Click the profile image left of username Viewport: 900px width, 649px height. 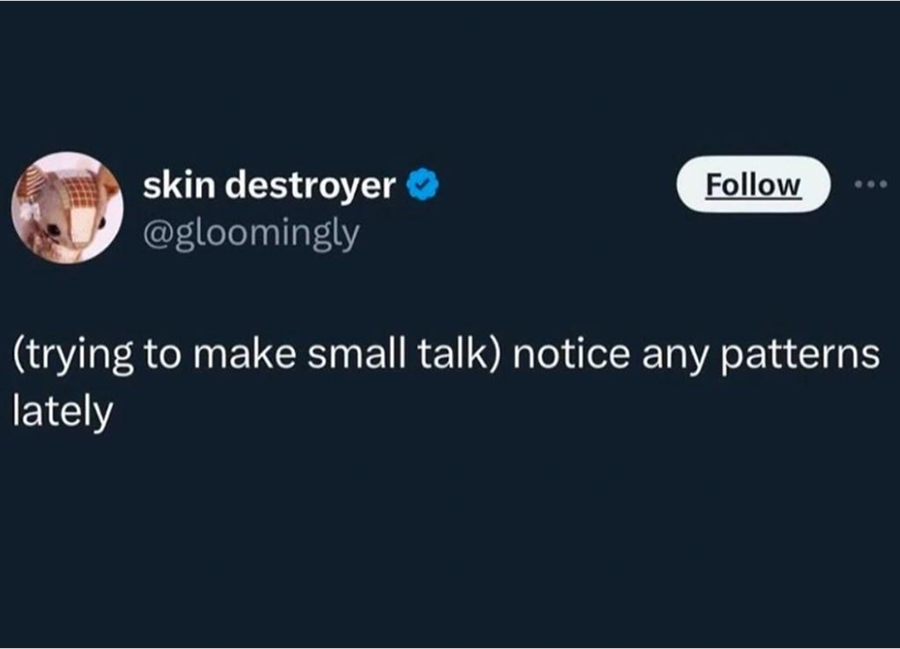click(68, 208)
